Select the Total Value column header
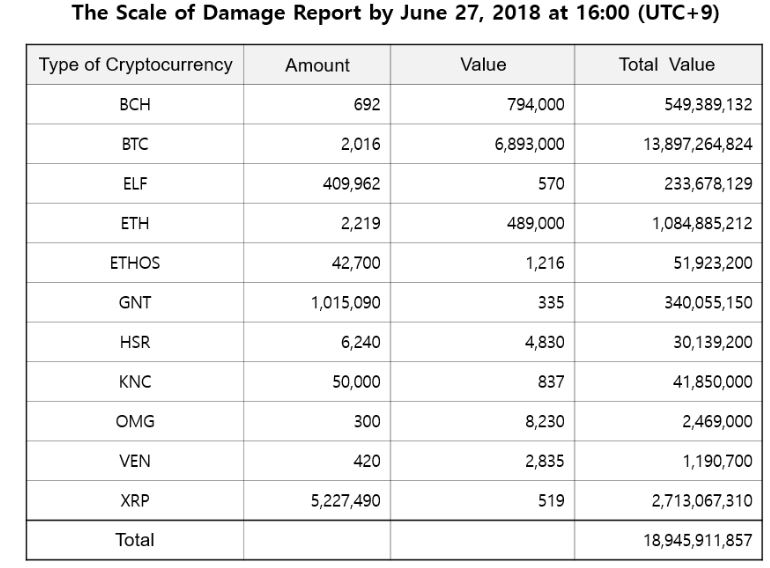The width and height of the screenshot is (770, 568). point(667,65)
